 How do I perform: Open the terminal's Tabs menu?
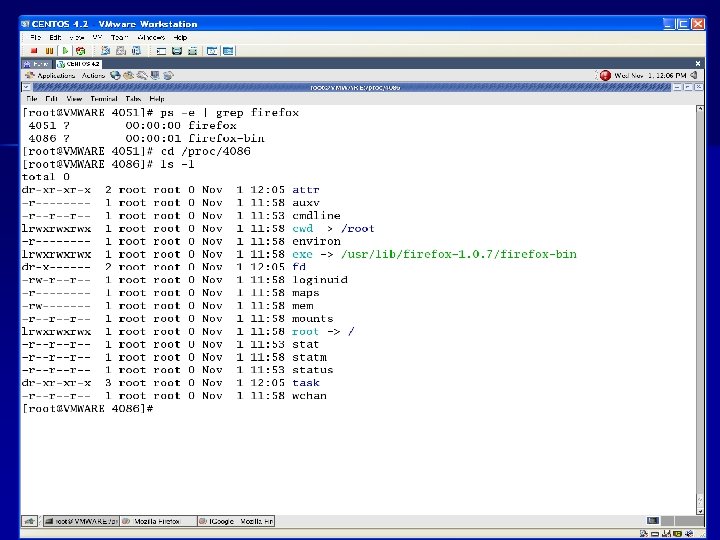point(133,99)
